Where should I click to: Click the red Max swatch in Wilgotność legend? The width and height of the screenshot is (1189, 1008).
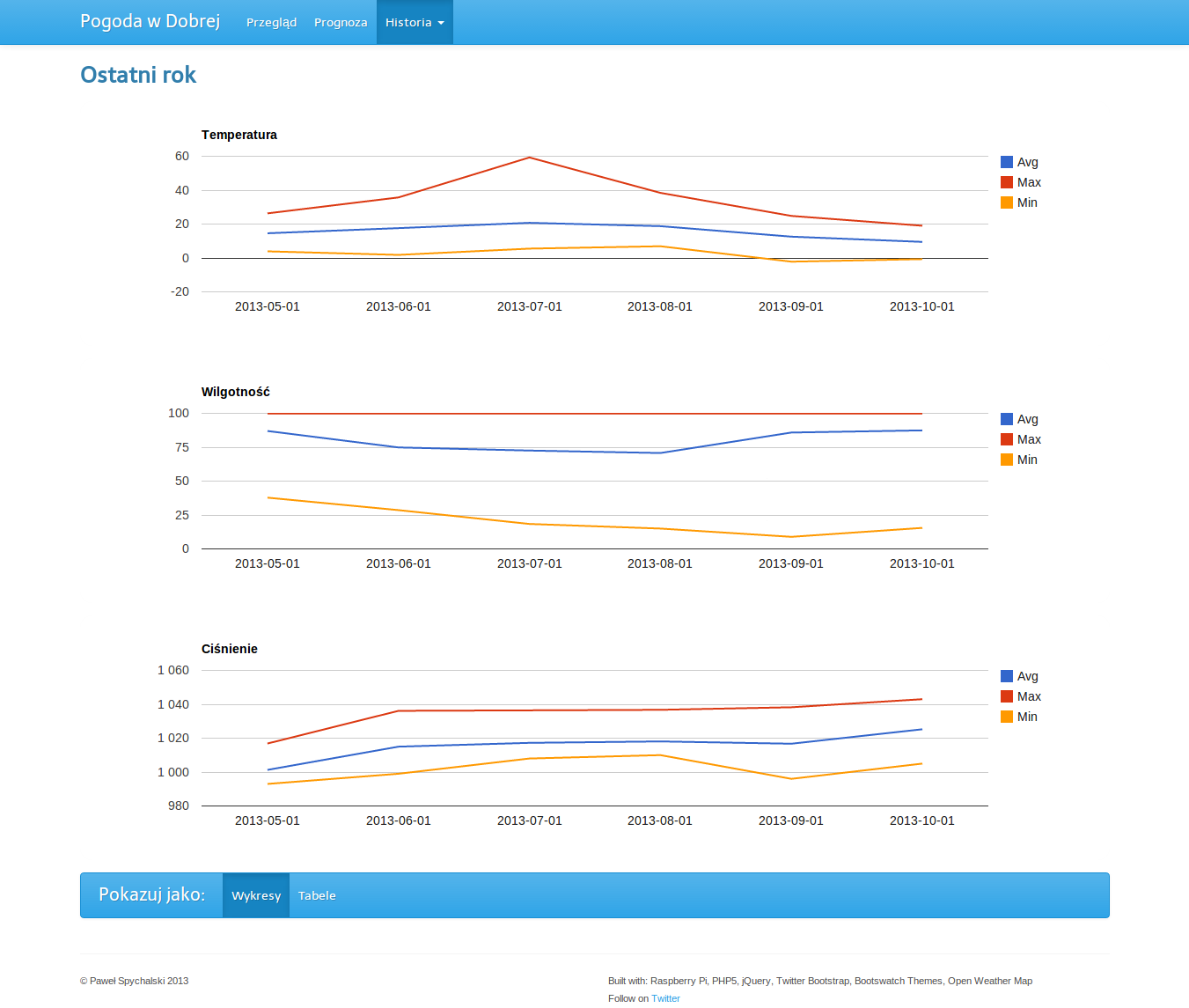(x=1007, y=439)
